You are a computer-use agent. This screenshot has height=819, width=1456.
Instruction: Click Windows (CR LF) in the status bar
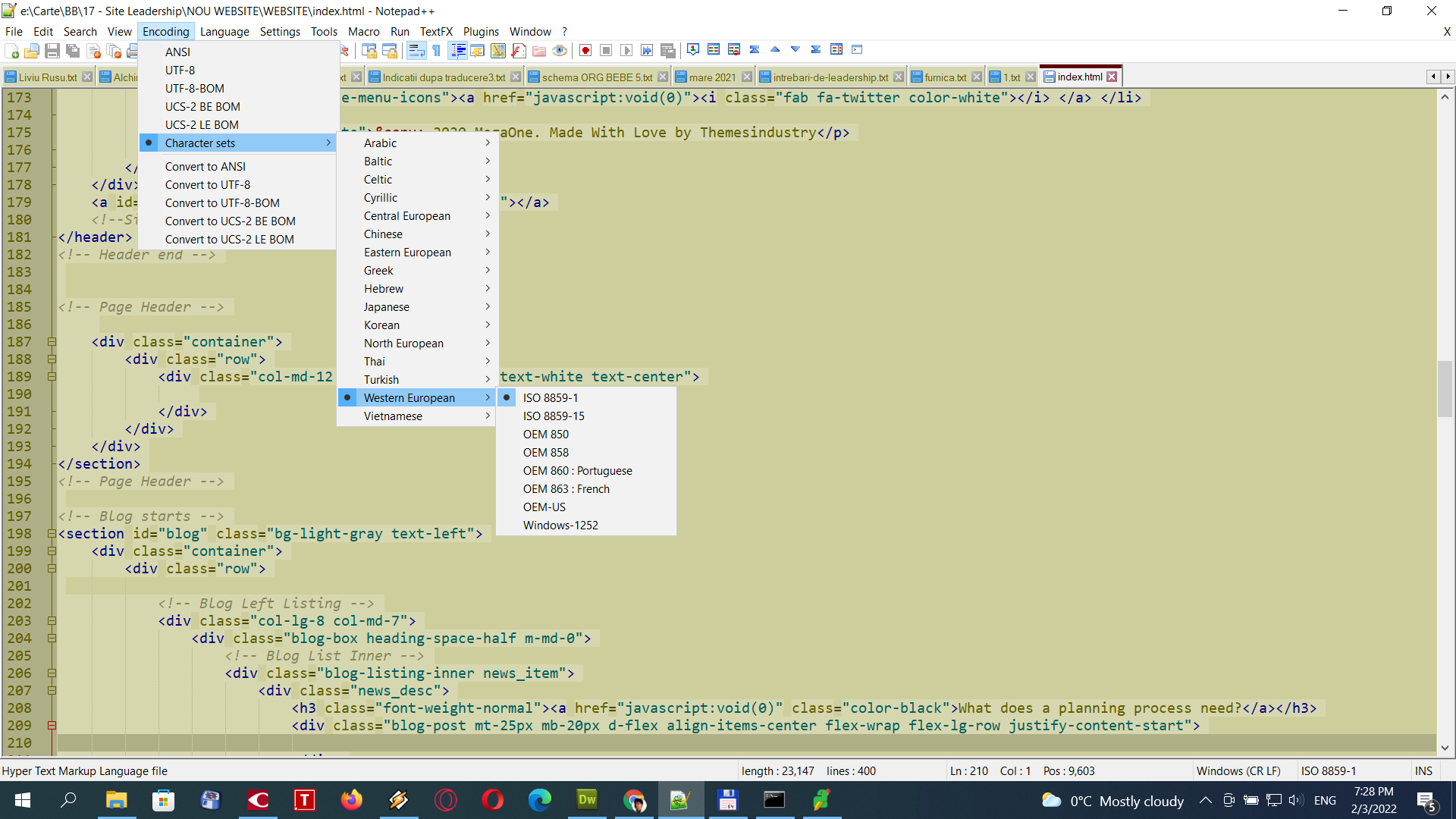pyautogui.click(x=1238, y=770)
